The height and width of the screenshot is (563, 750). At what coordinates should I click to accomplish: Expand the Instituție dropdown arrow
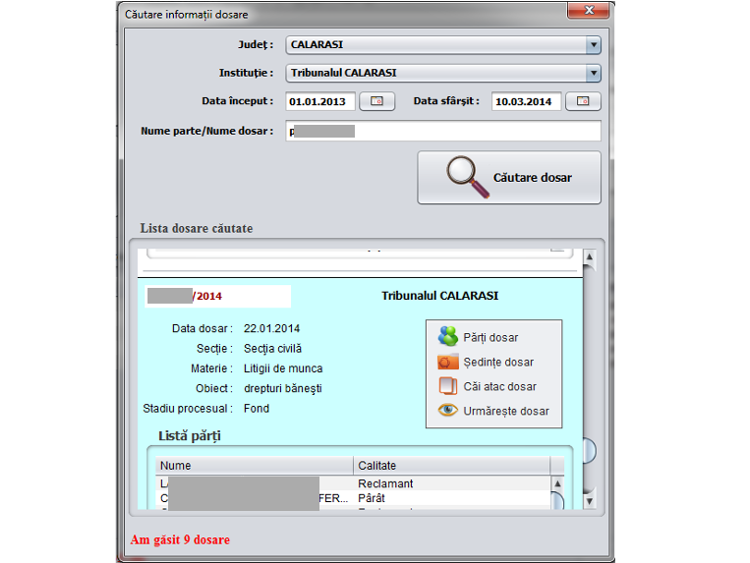click(x=593, y=73)
